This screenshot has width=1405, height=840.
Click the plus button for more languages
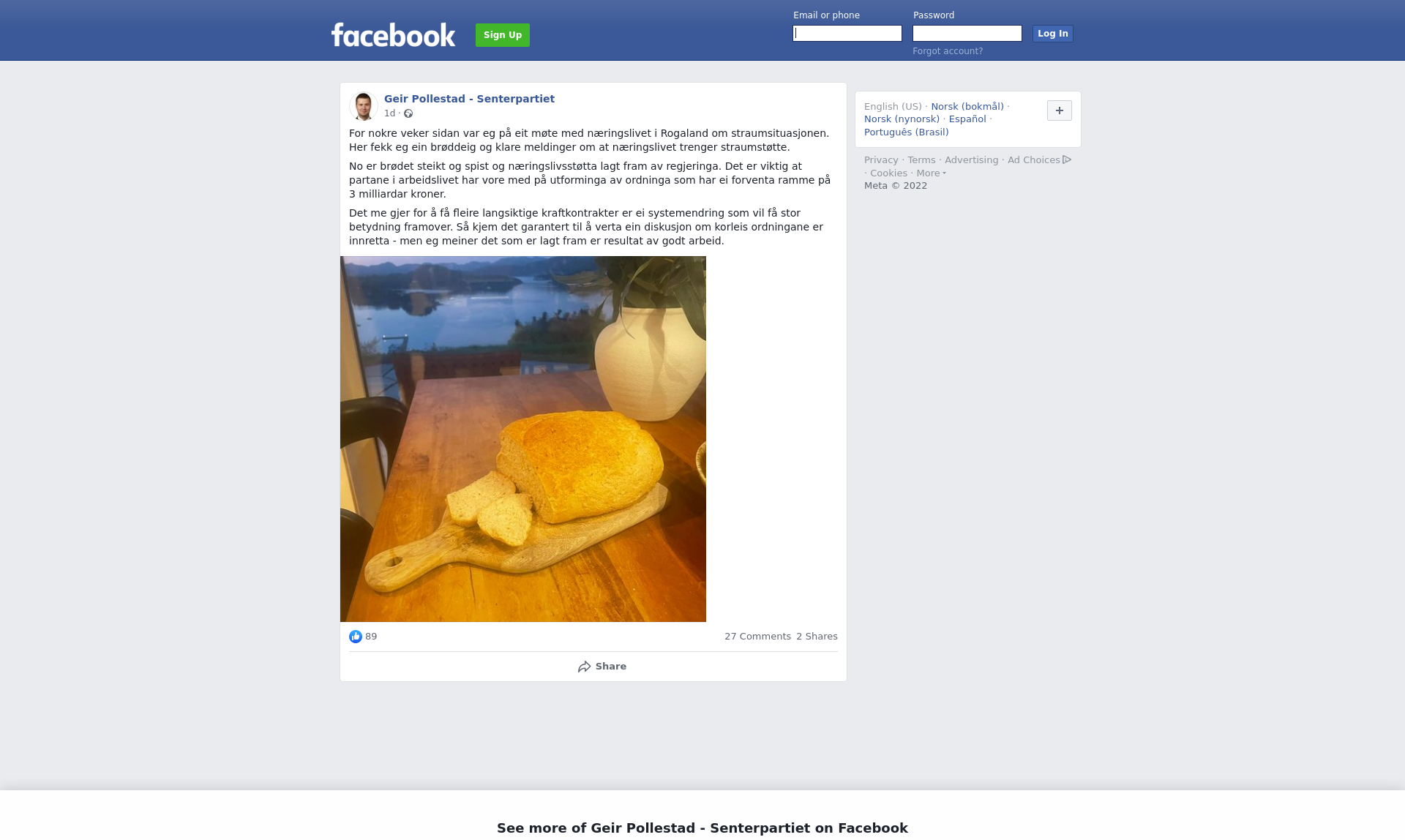point(1060,110)
